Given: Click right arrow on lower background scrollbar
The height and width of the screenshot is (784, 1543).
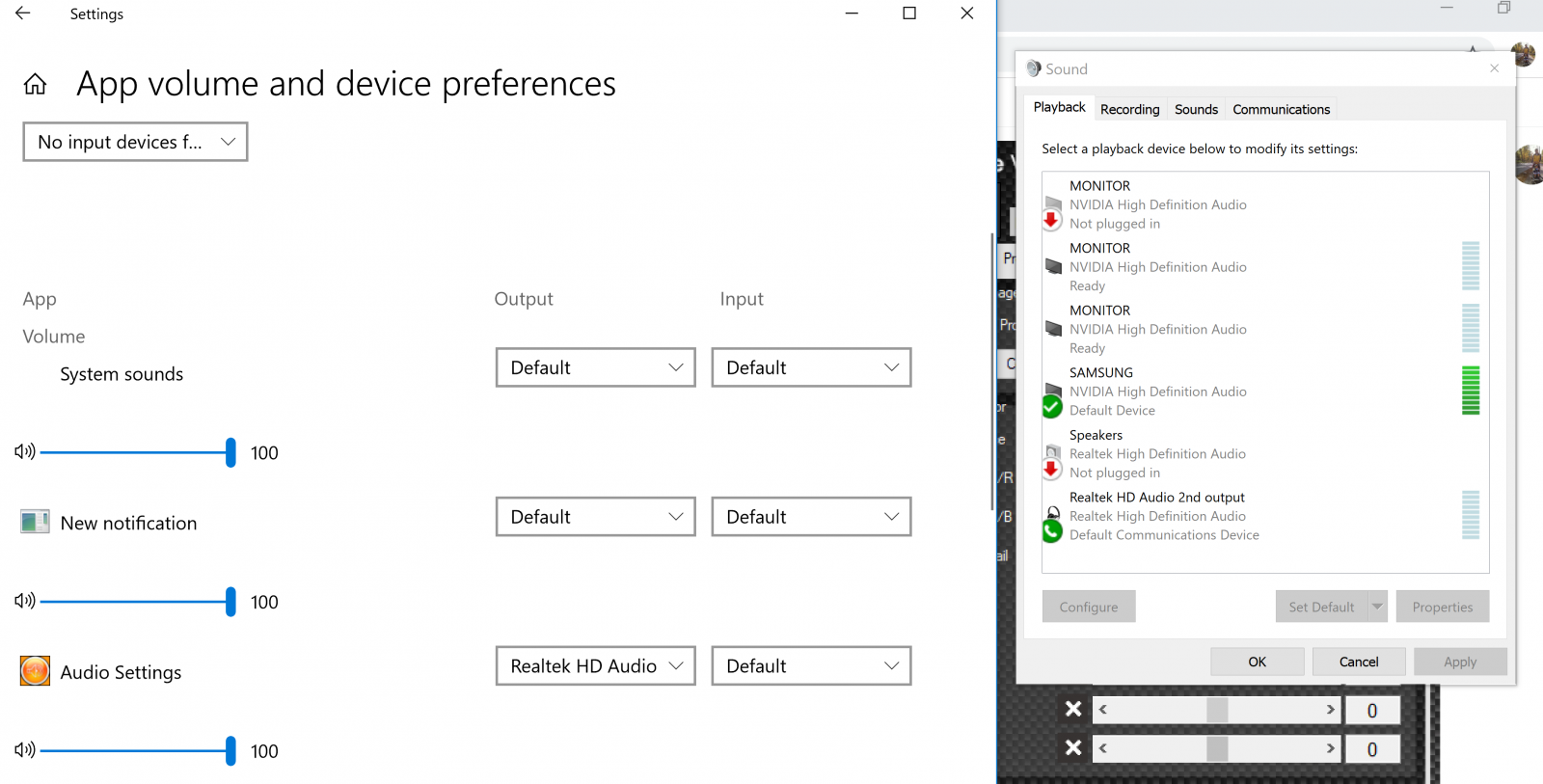Looking at the screenshot, I should pyautogui.click(x=1330, y=748).
